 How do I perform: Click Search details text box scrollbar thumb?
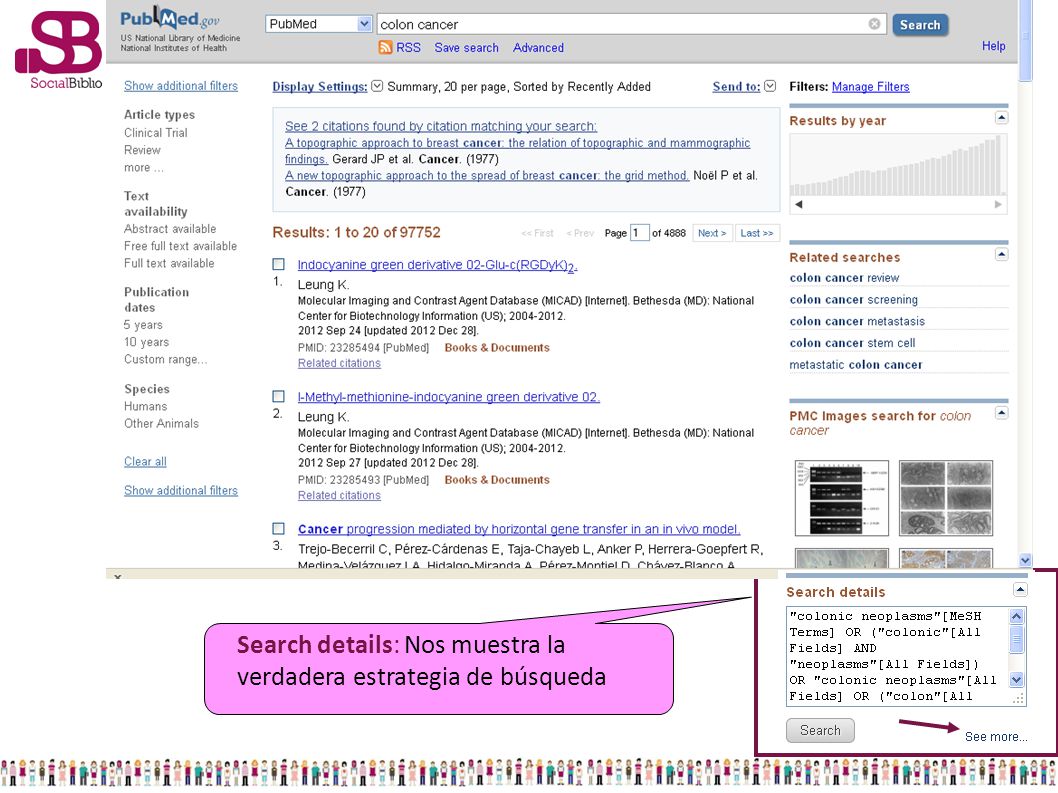coord(1016,639)
